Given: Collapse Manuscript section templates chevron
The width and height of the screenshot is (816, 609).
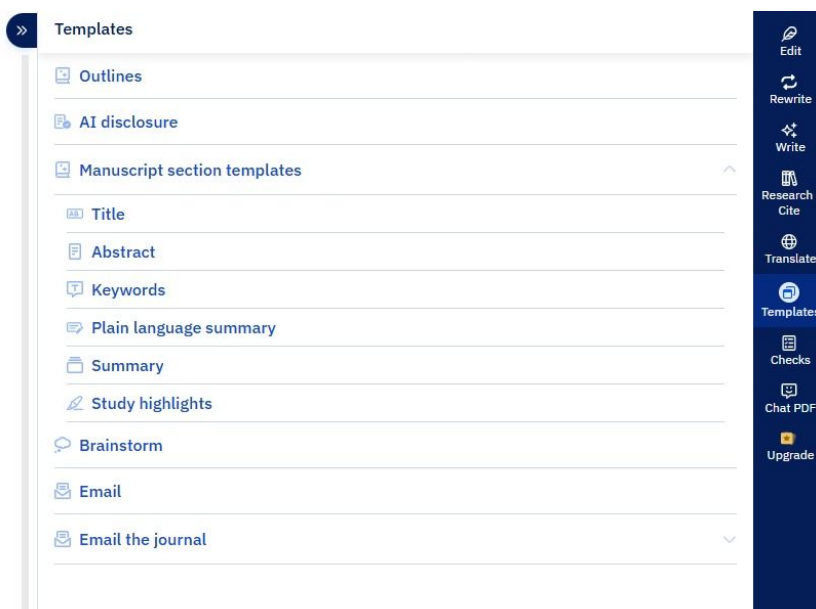Looking at the screenshot, I should (729, 169).
